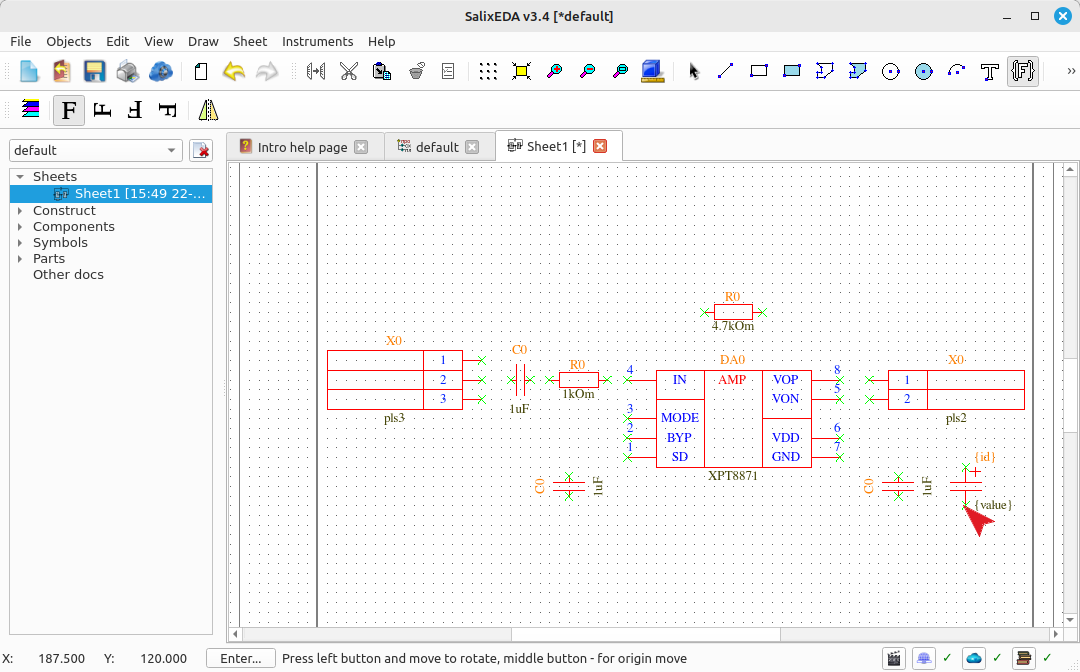Screen dimensions: 1080x672
Task: Select the filled polygon region tool
Action: (858, 71)
